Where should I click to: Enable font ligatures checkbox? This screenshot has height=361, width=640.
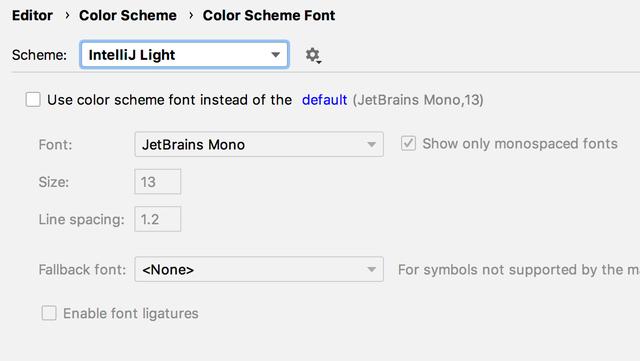[x=49, y=313]
